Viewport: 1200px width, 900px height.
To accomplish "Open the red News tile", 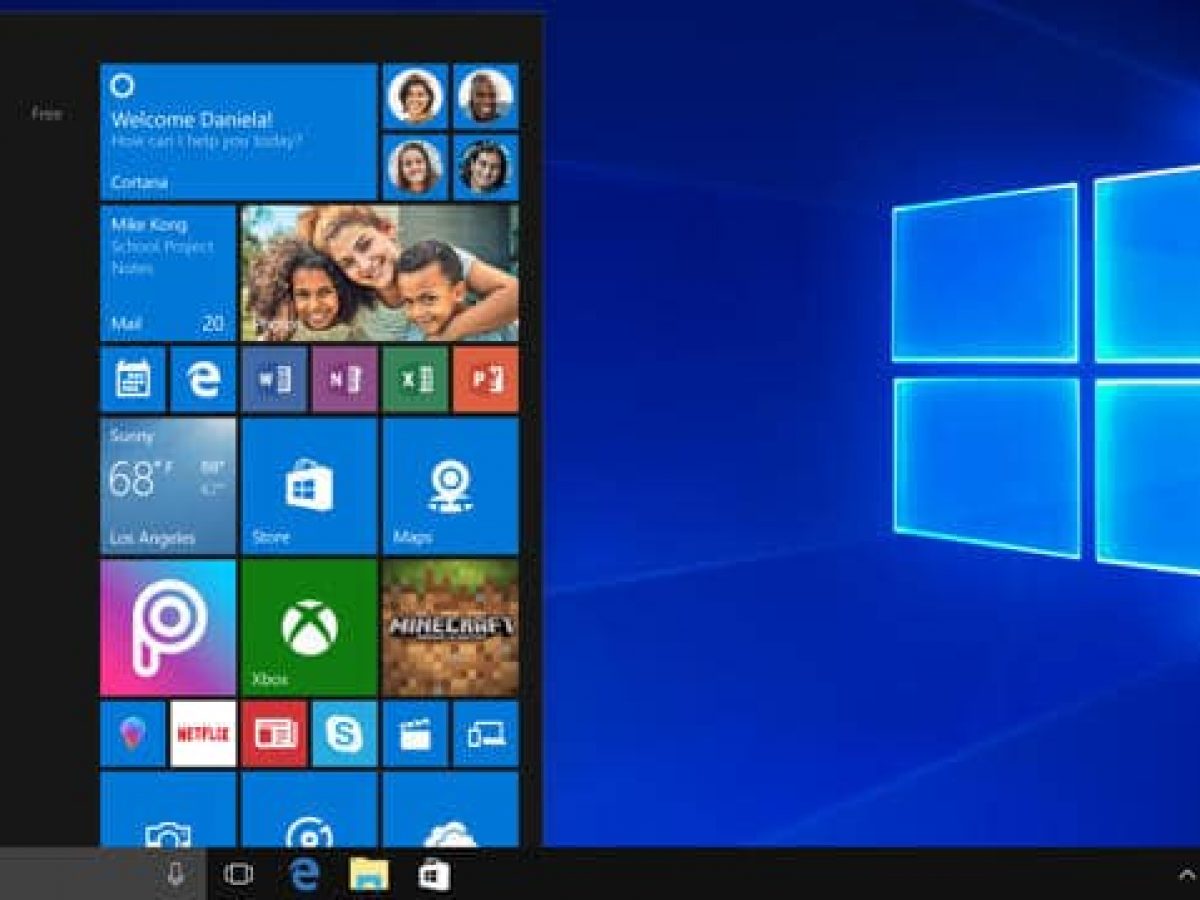I will coord(274,734).
